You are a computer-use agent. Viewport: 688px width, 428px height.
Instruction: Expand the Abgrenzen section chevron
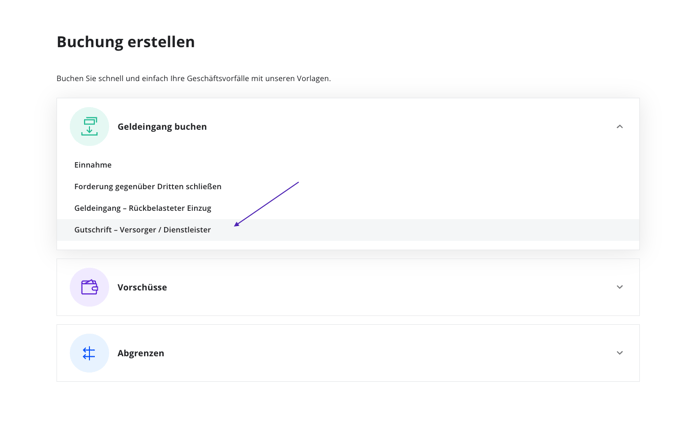(x=620, y=353)
